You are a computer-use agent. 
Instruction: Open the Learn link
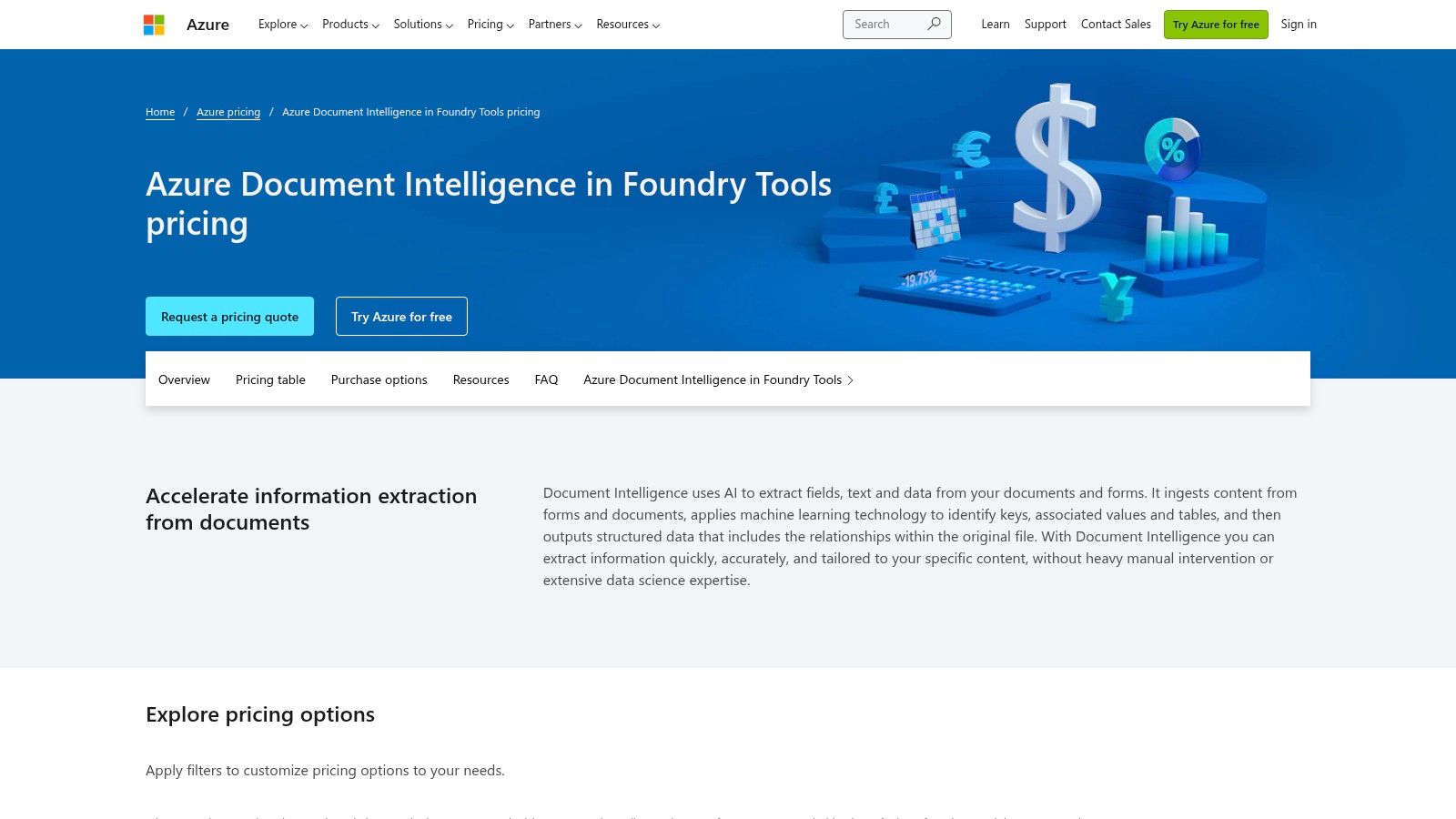pyautogui.click(x=996, y=25)
